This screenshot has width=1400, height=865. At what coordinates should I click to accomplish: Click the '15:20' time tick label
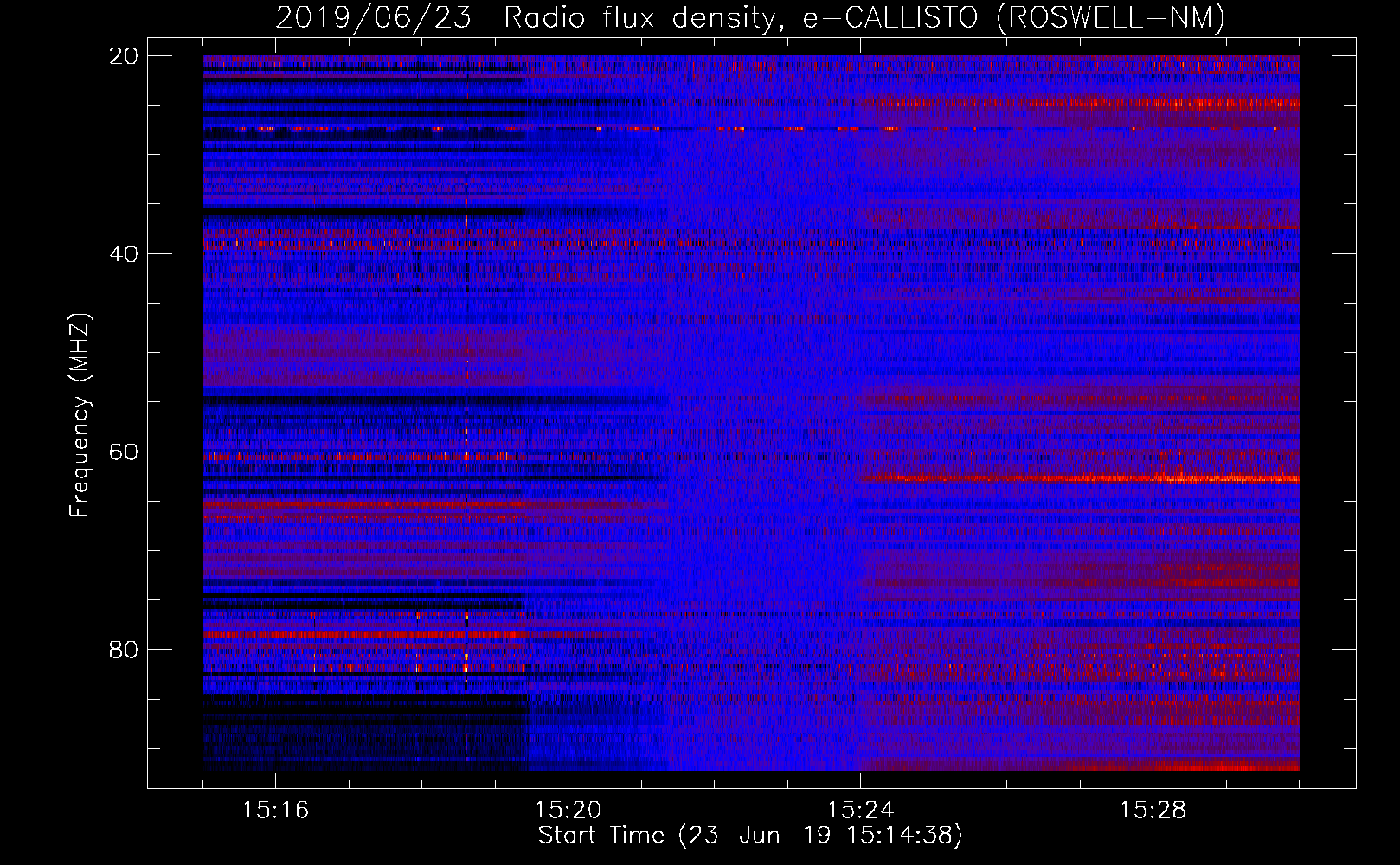tap(568, 811)
